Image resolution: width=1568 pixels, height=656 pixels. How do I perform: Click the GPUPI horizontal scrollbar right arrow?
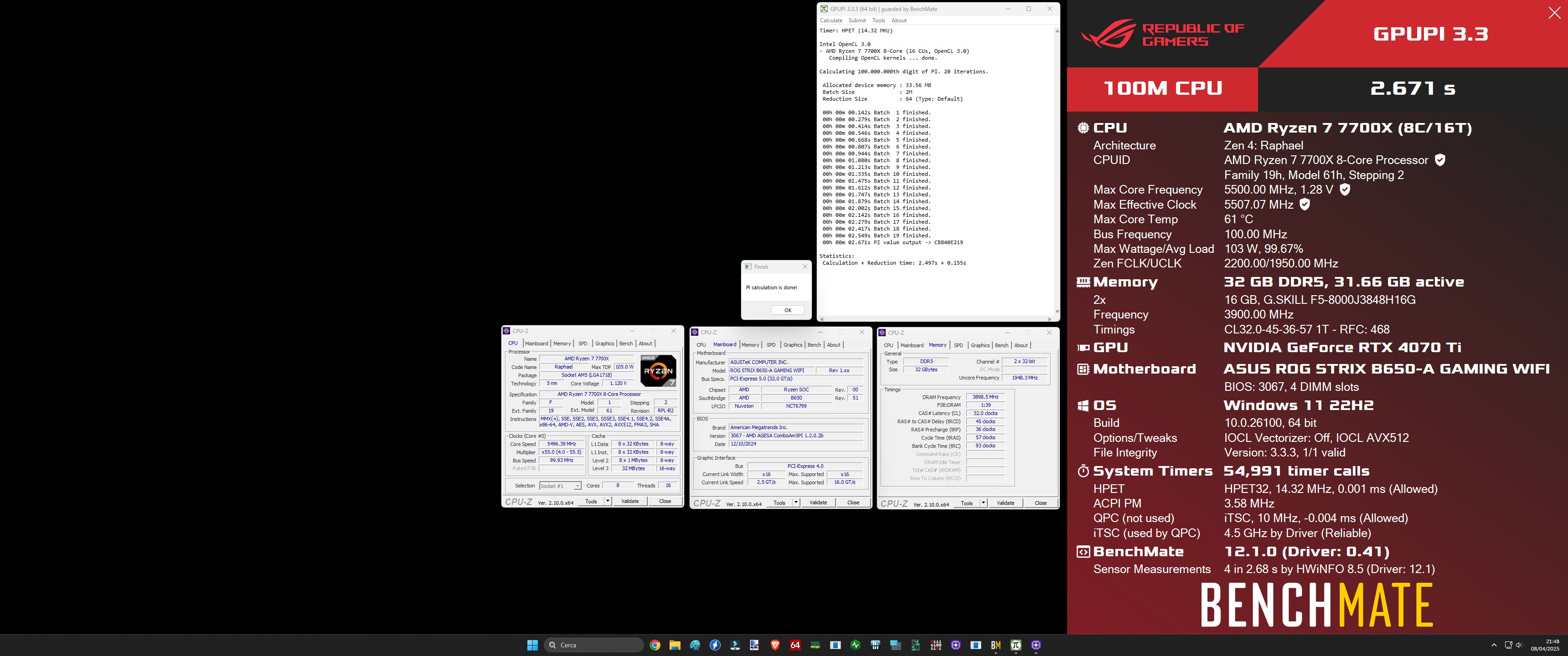click(x=1049, y=319)
